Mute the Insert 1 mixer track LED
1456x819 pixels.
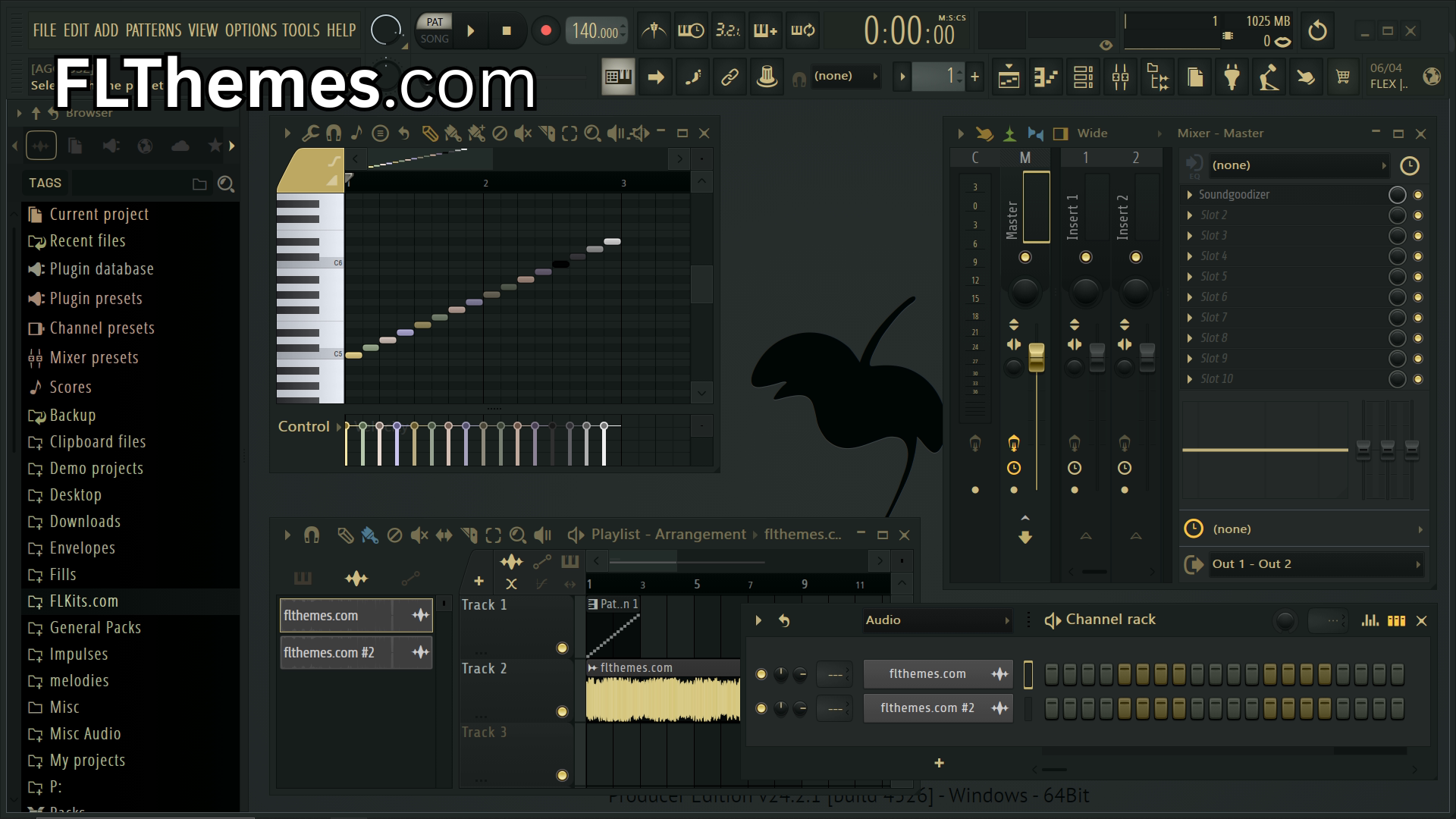[1086, 257]
